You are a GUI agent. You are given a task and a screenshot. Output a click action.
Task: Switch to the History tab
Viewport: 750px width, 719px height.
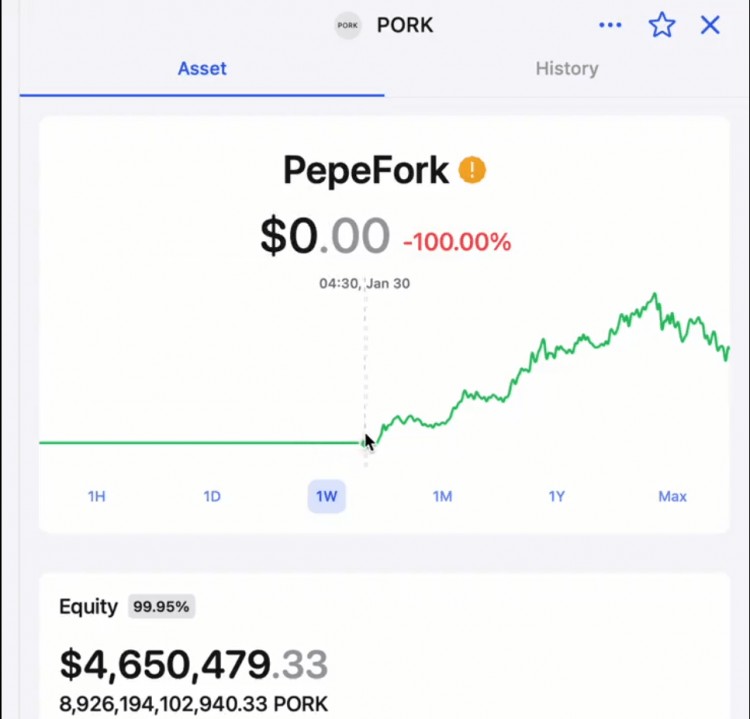coord(567,69)
